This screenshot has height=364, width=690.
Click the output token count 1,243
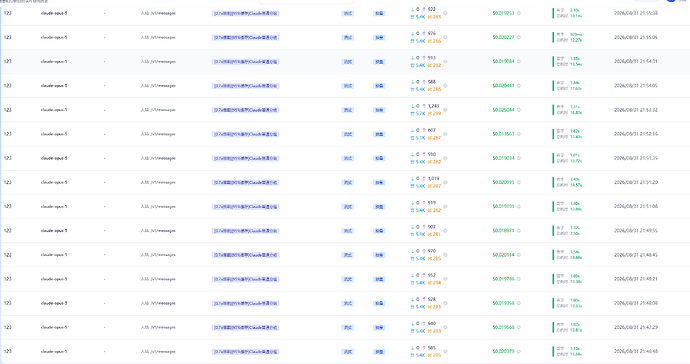(433, 106)
